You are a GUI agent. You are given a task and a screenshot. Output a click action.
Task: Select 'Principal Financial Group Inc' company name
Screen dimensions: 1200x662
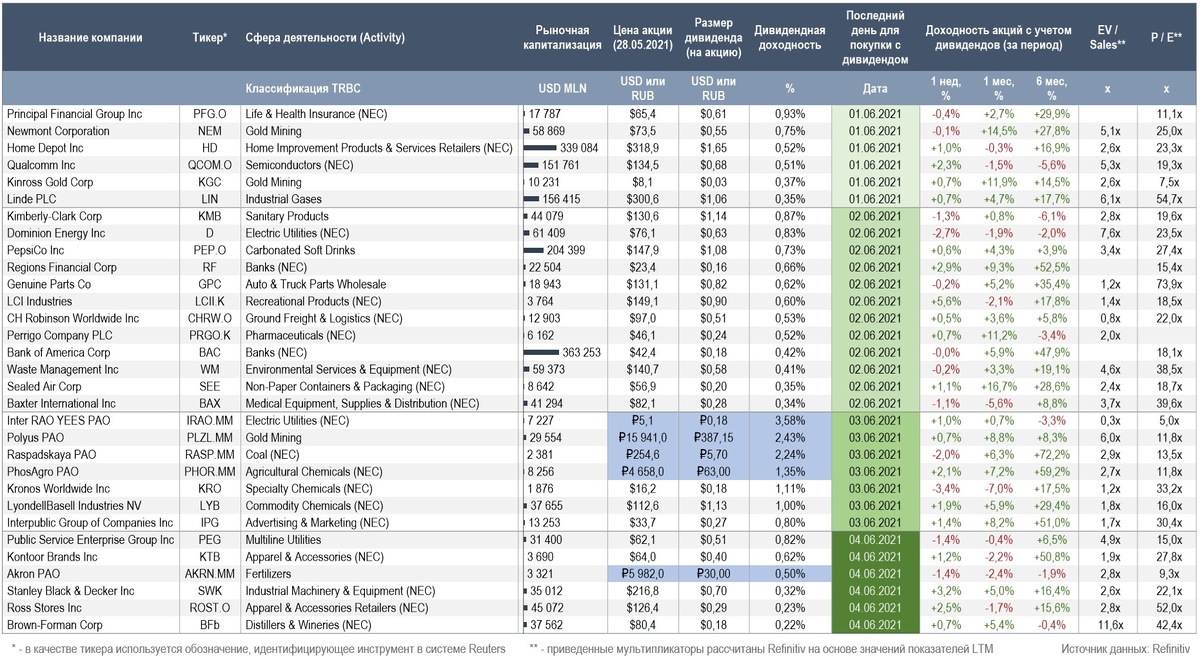click(77, 114)
